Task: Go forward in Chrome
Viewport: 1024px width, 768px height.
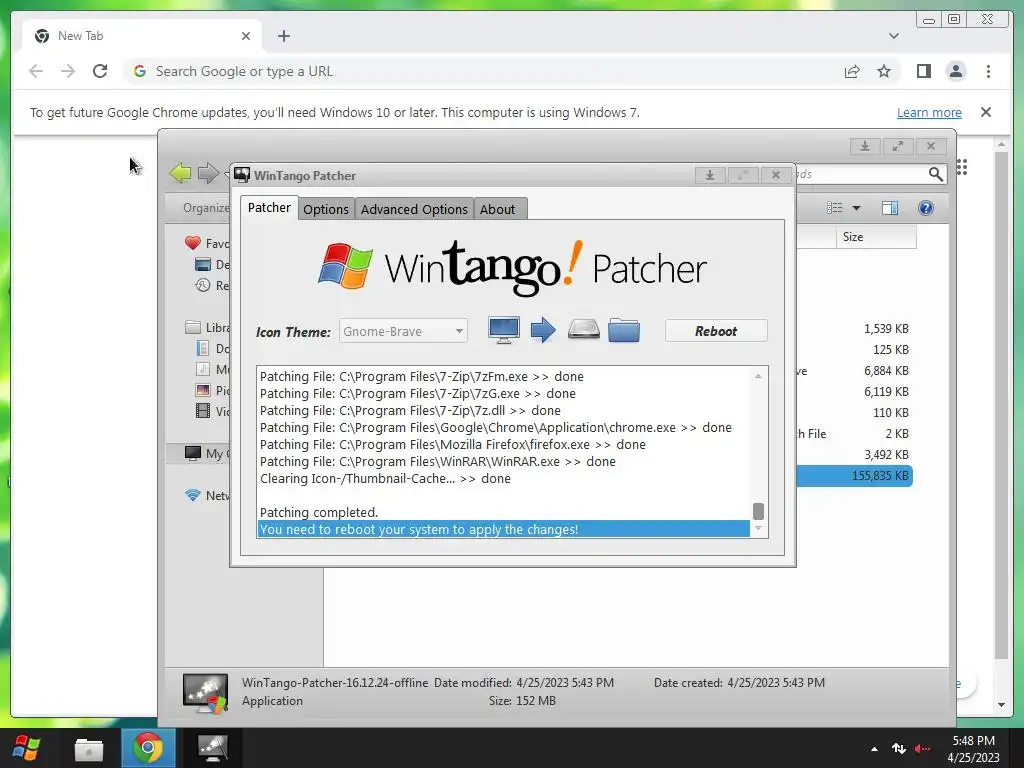Action: [x=68, y=71]
